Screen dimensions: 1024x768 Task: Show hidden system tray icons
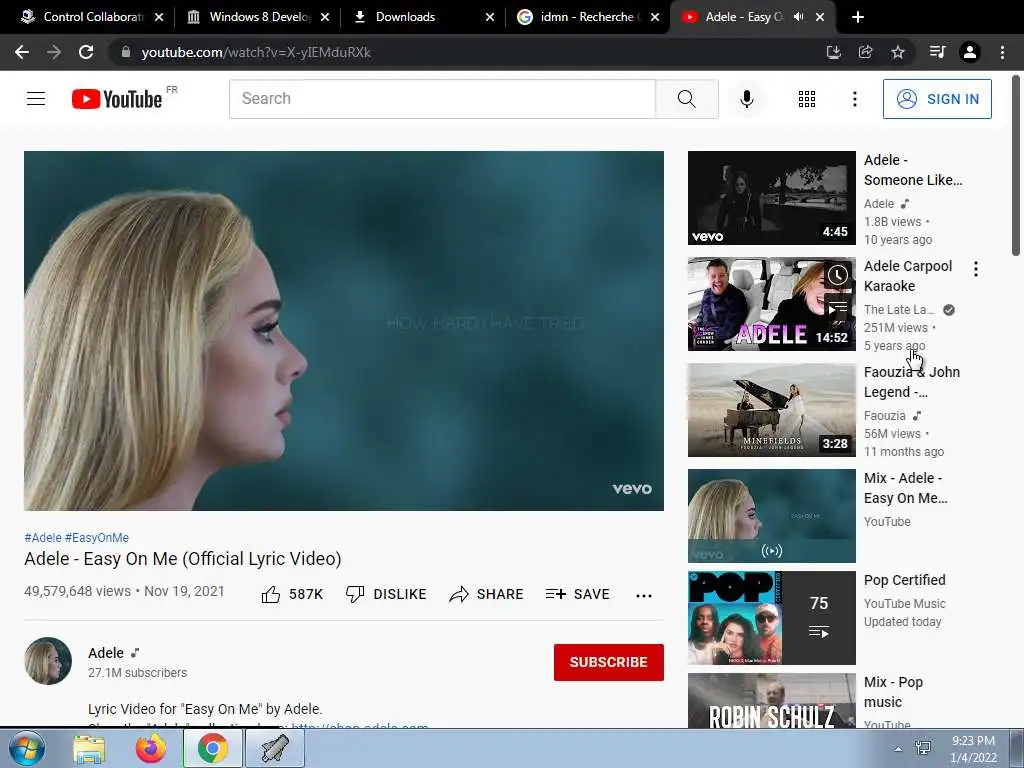click(x=898, y=749)
